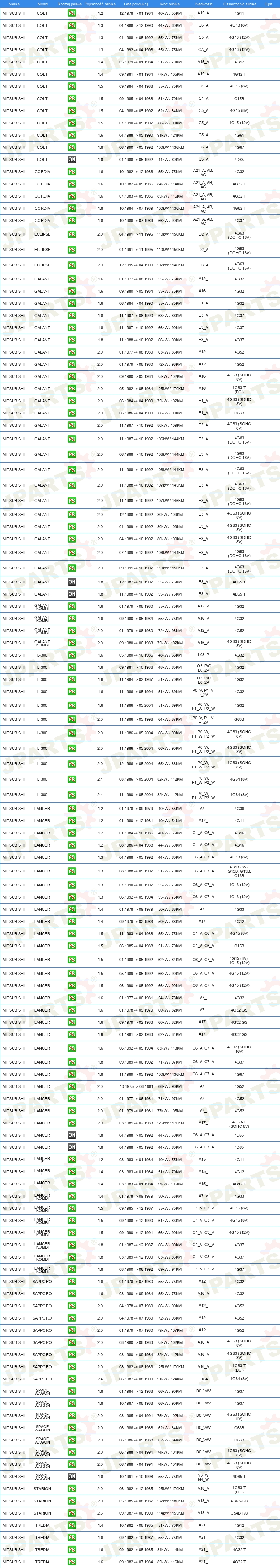
Task: Click date 10.1982 -> 08.1985 in TREDIA row
Action: click(x=136, y=1525)
